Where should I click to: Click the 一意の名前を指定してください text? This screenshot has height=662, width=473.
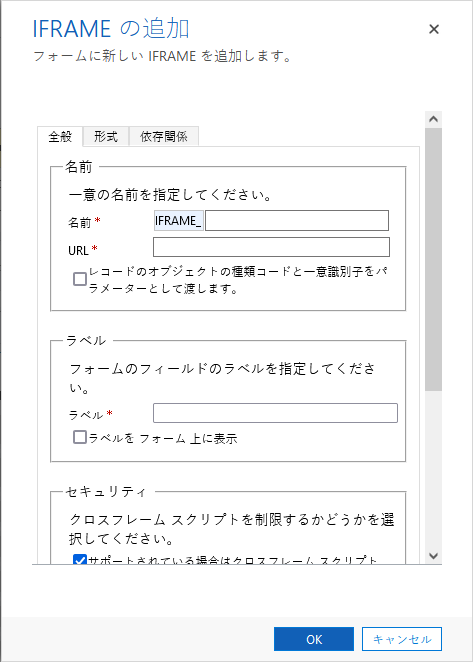tap(169, 196)
